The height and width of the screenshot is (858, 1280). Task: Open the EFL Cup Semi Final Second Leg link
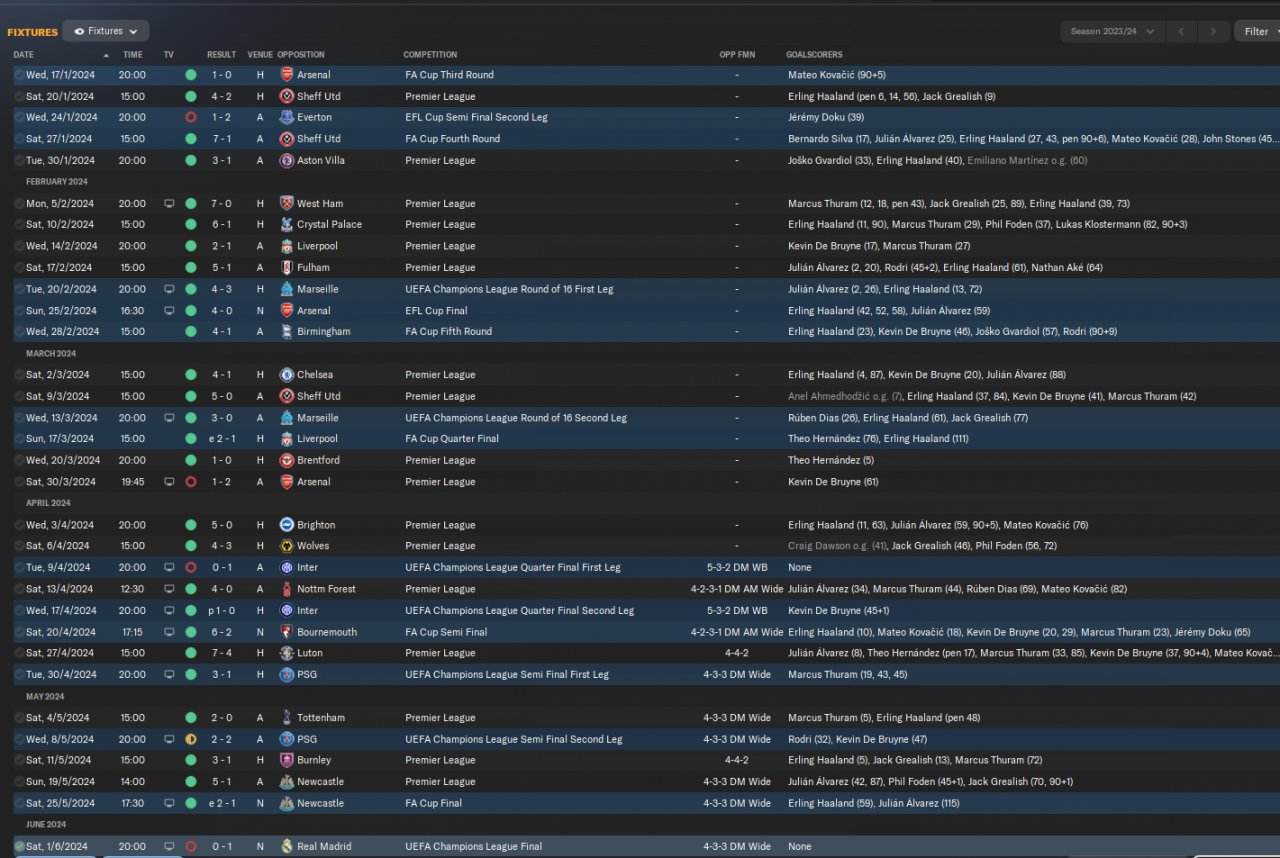click(476, 118)
